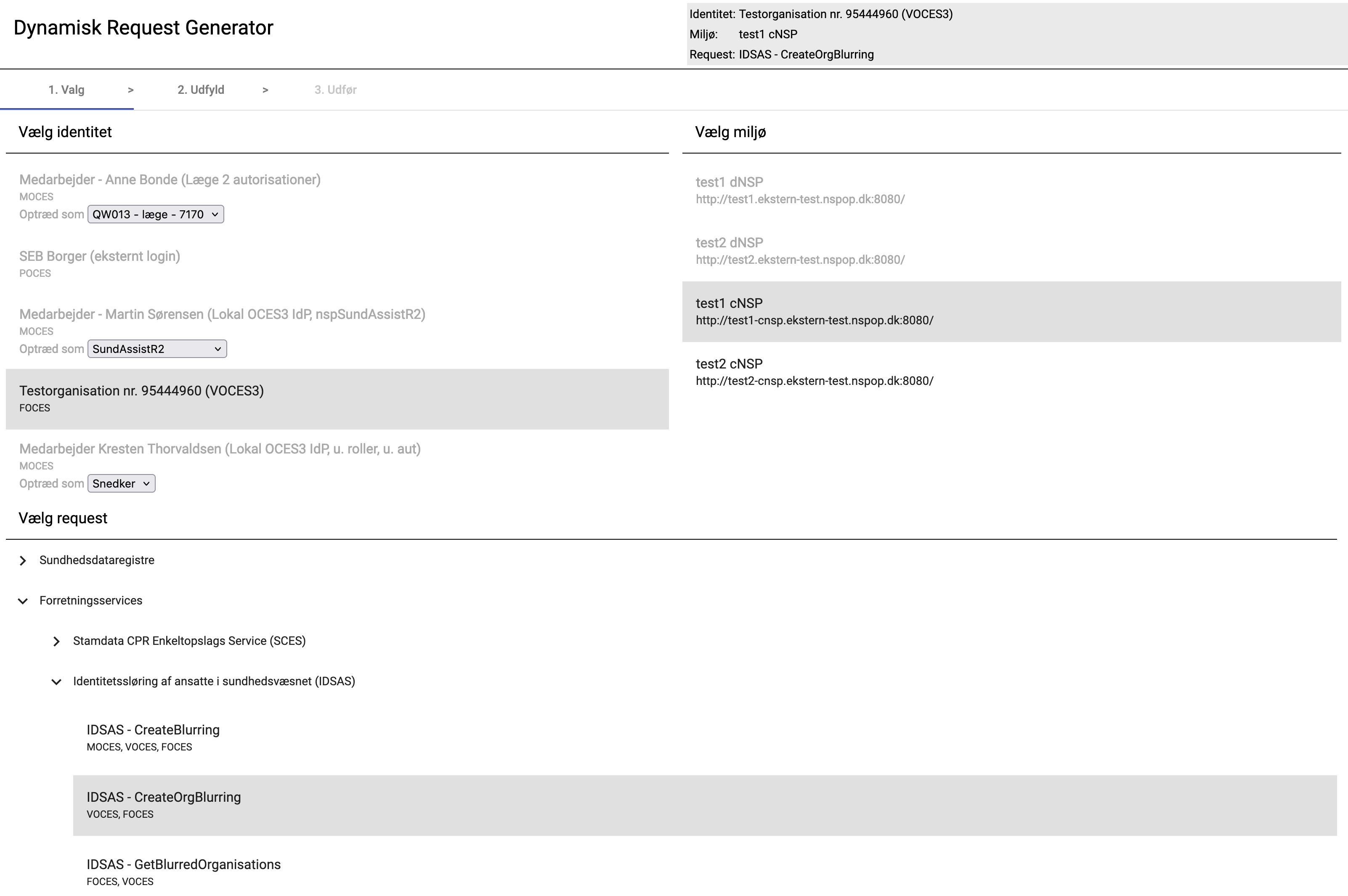Select the IDSAS - CreateBlurring request
This screenshot has width=1348, height=896.
pyautogui.click(x=153, y=730)
